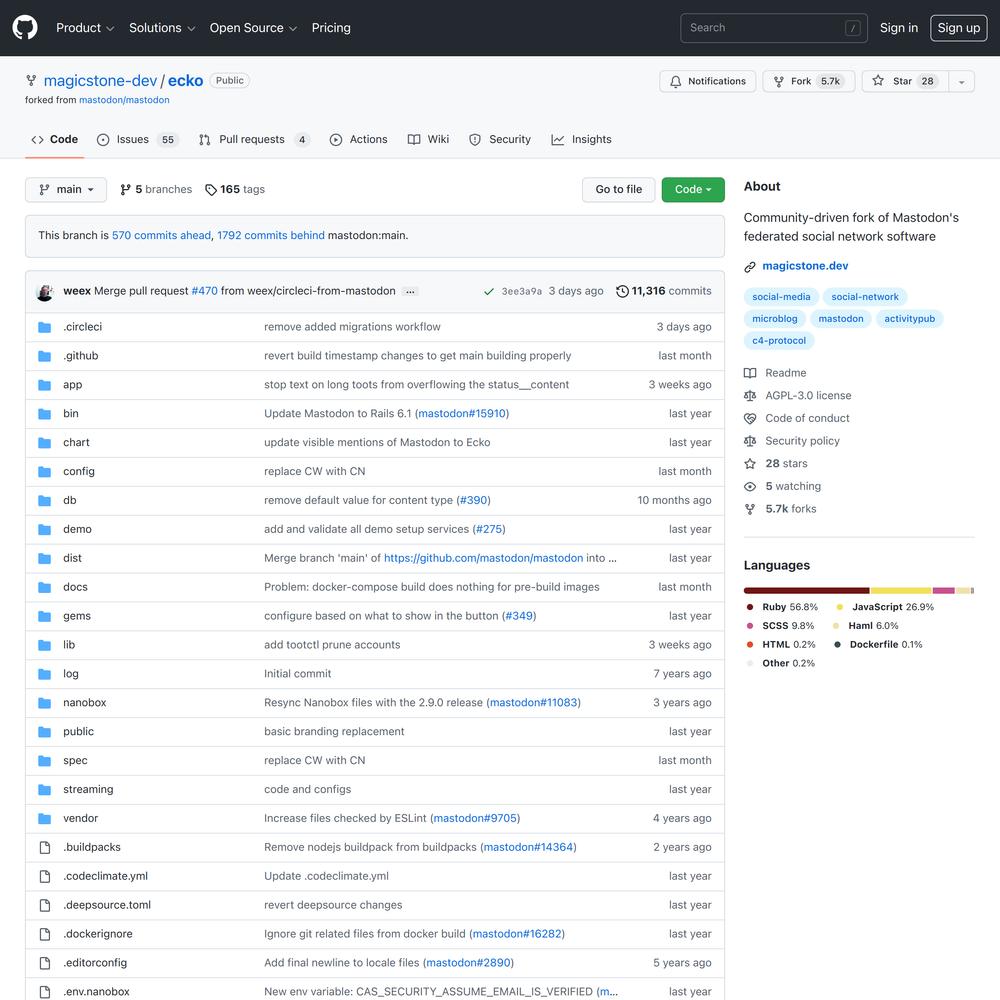Open the 1792 commits behind link

coord(270,235)
